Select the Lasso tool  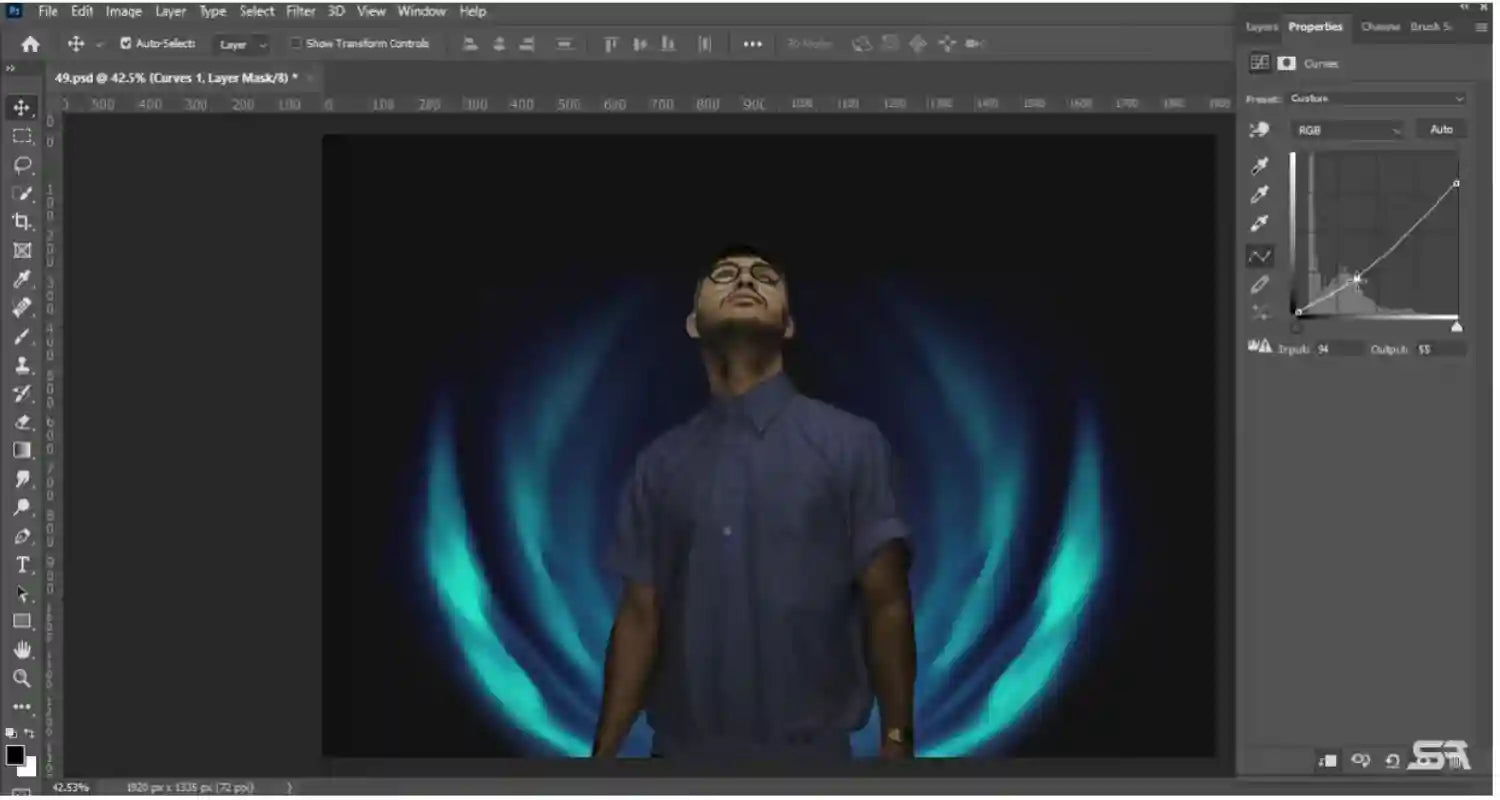click(x=22, y=165)
